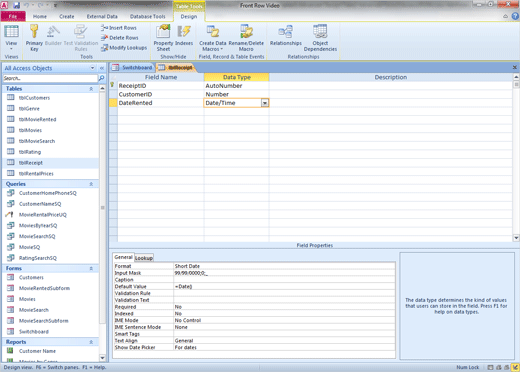Open the View button in the ribbon
Viewport: 520px width, 372px height.
tap(11, 37)
